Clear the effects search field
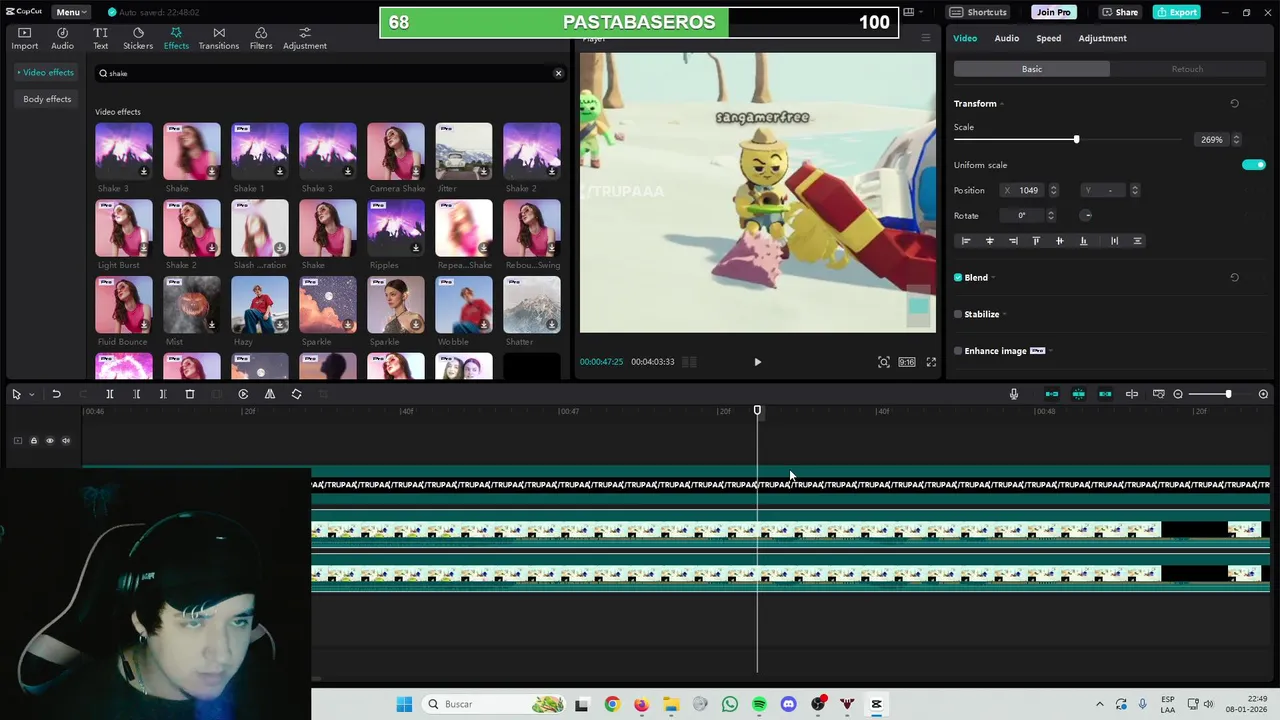 point(558,73)
